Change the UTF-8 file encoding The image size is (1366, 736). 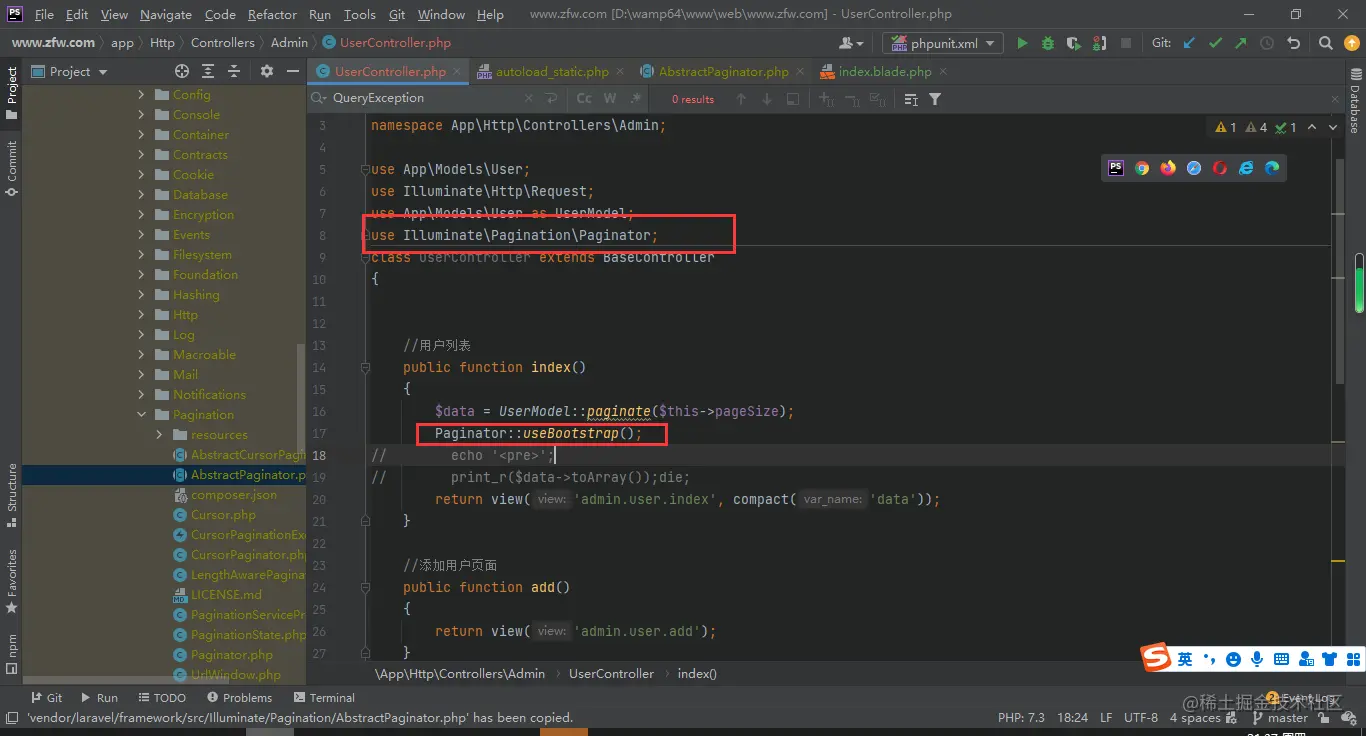coord(1140,717)
